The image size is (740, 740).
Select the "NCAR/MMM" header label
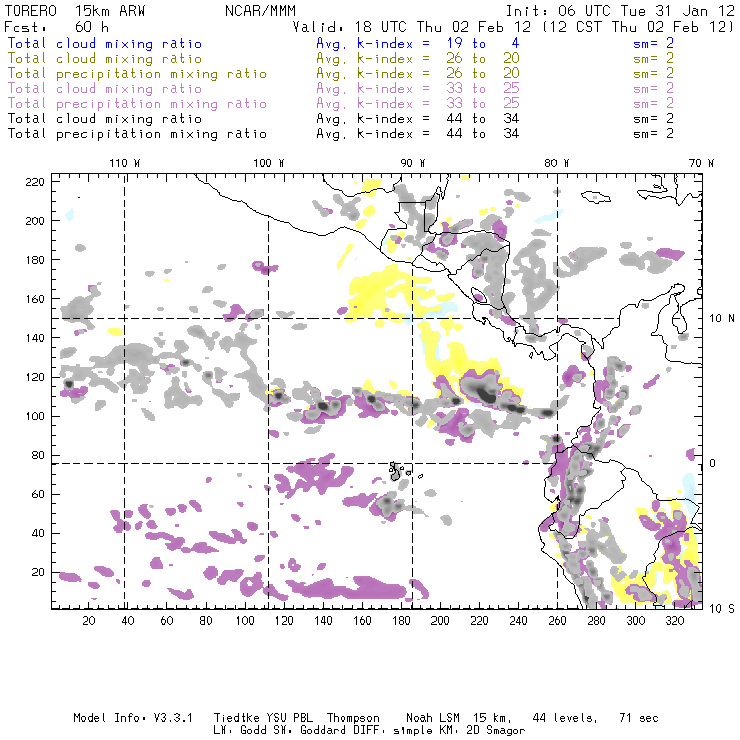(260, 11)
